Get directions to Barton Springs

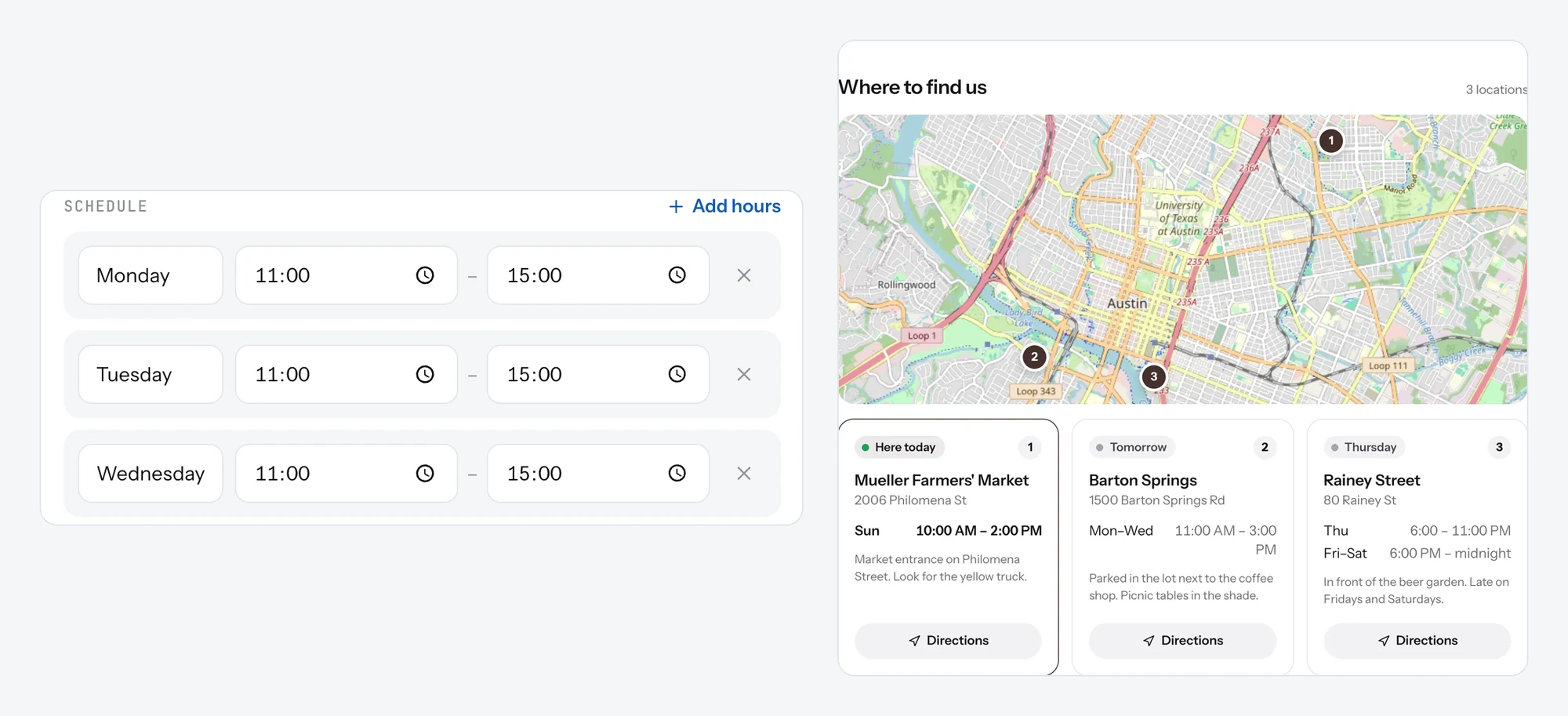click(1182, 641)
